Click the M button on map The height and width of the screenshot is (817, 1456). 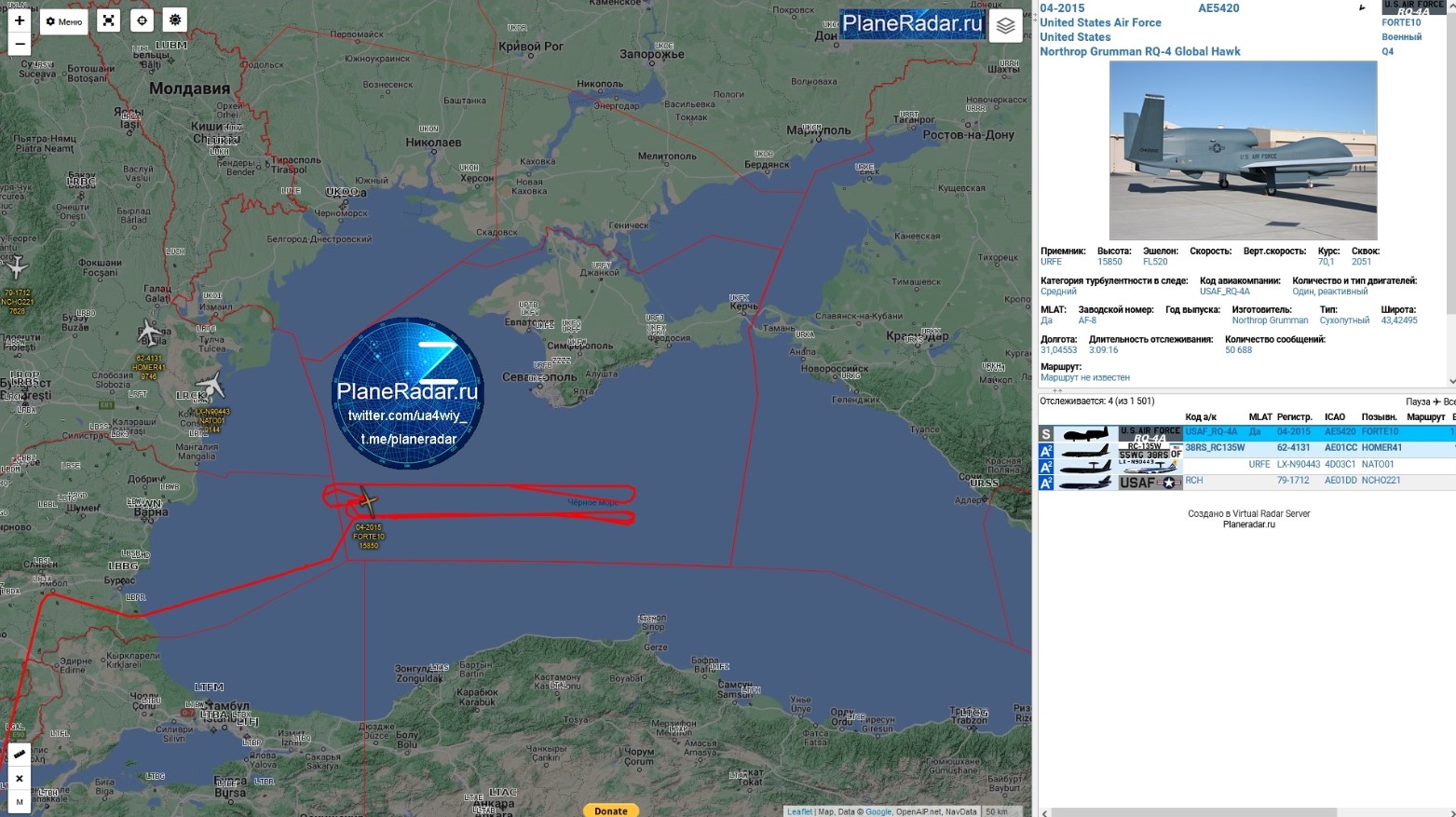20,802
